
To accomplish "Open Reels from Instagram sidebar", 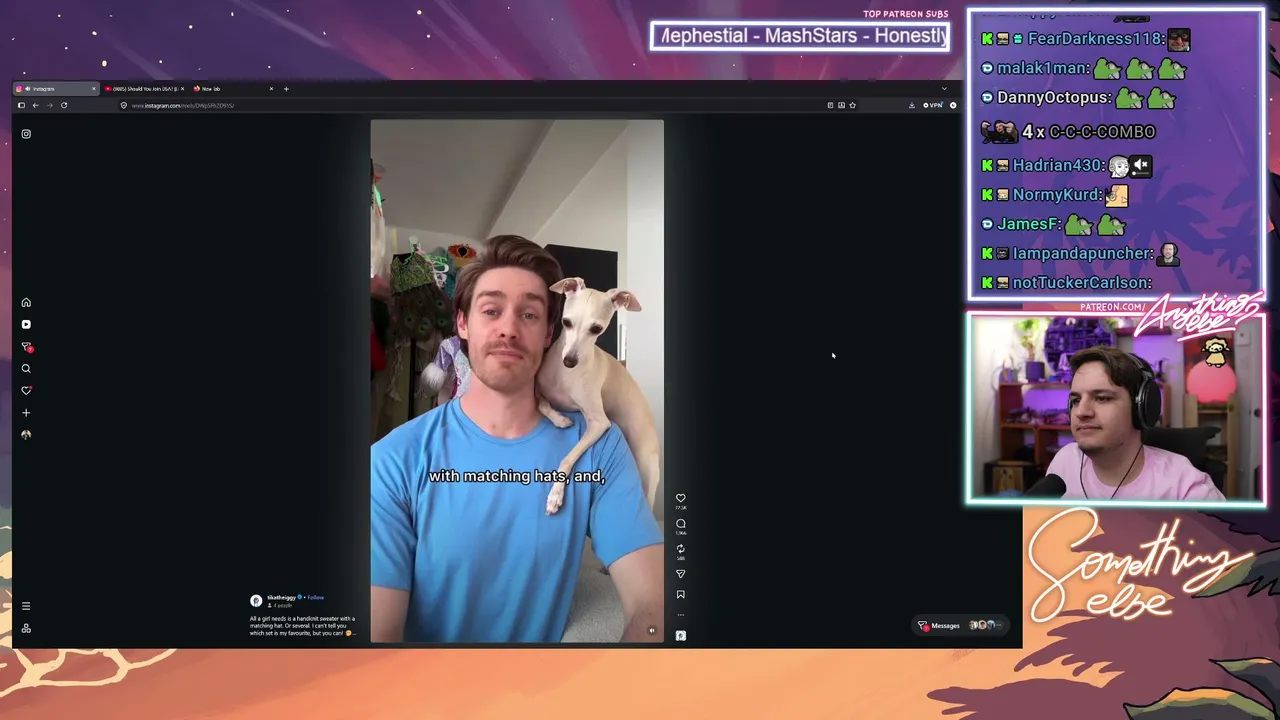I will [26, 324].
